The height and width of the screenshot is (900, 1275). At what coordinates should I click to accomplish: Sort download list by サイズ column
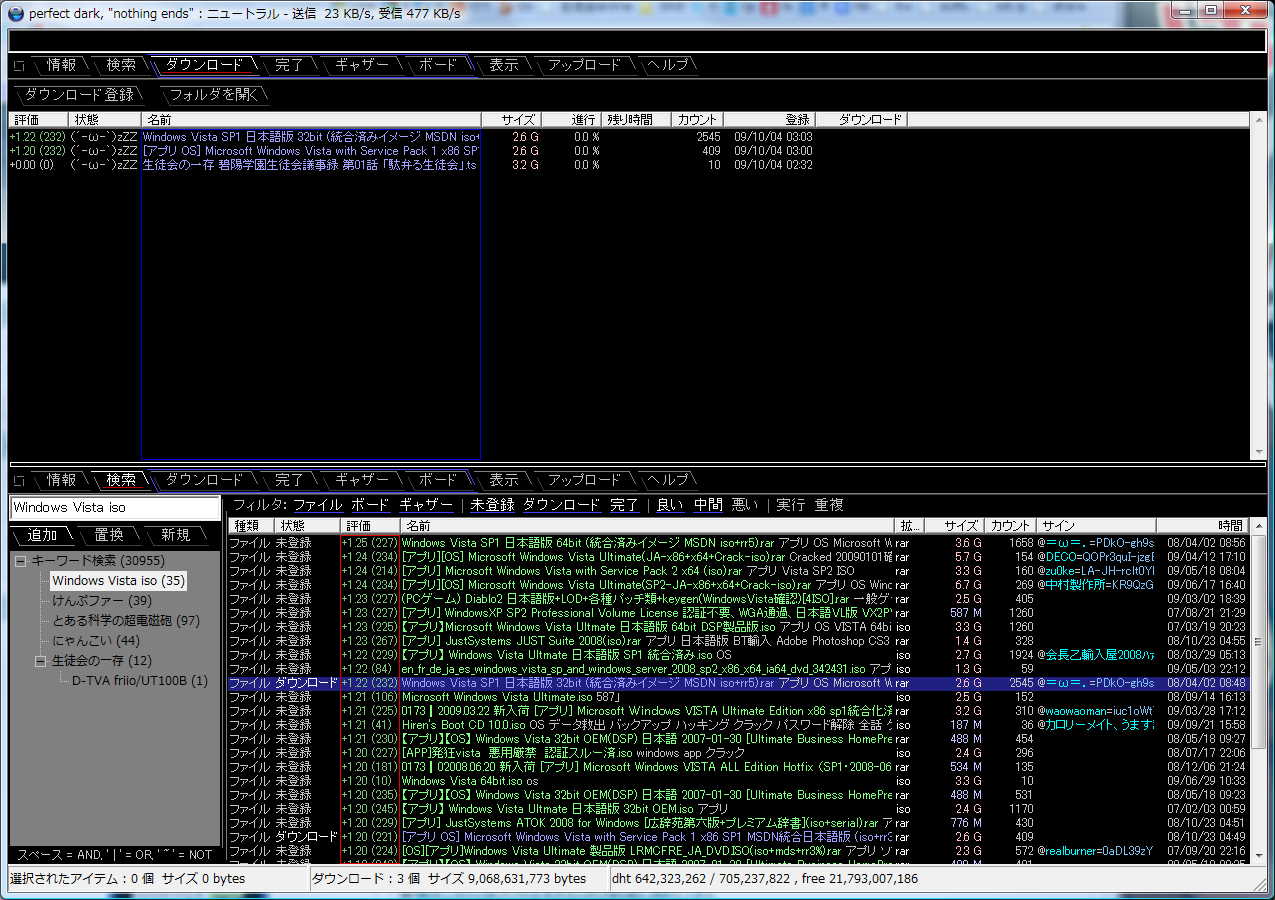pos(511,120)
